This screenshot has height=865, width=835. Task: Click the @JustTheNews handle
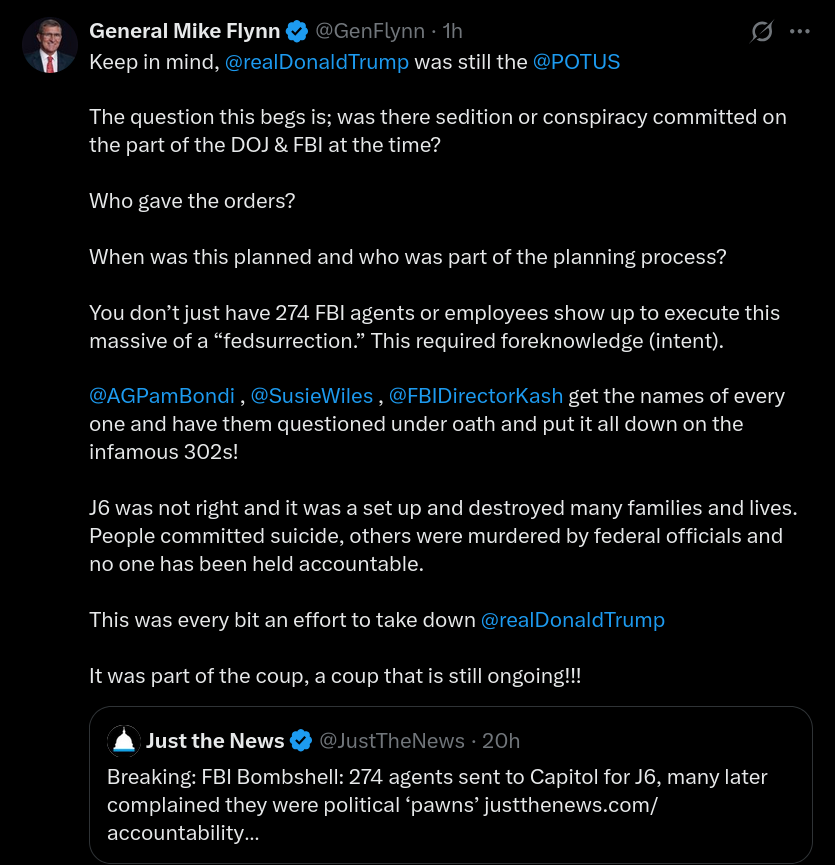coord(391,741)
